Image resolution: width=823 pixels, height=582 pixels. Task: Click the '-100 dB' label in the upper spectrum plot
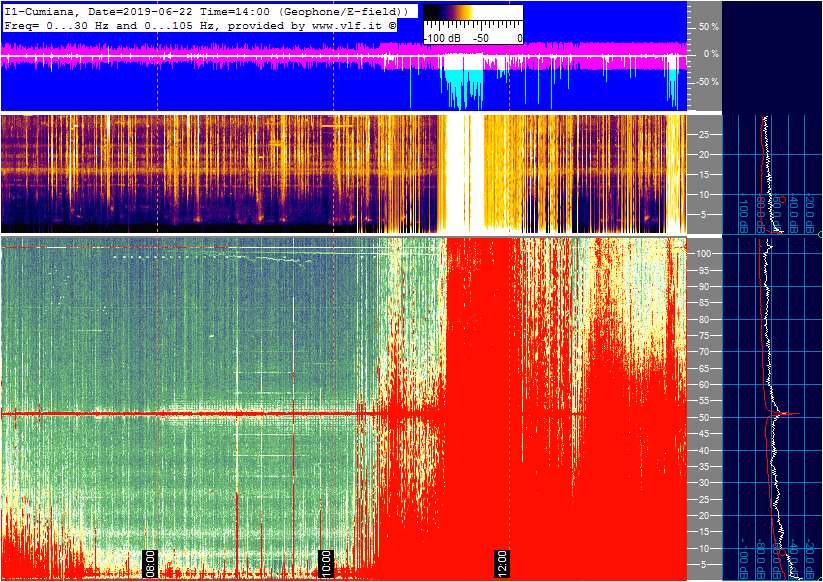(743, 213)
